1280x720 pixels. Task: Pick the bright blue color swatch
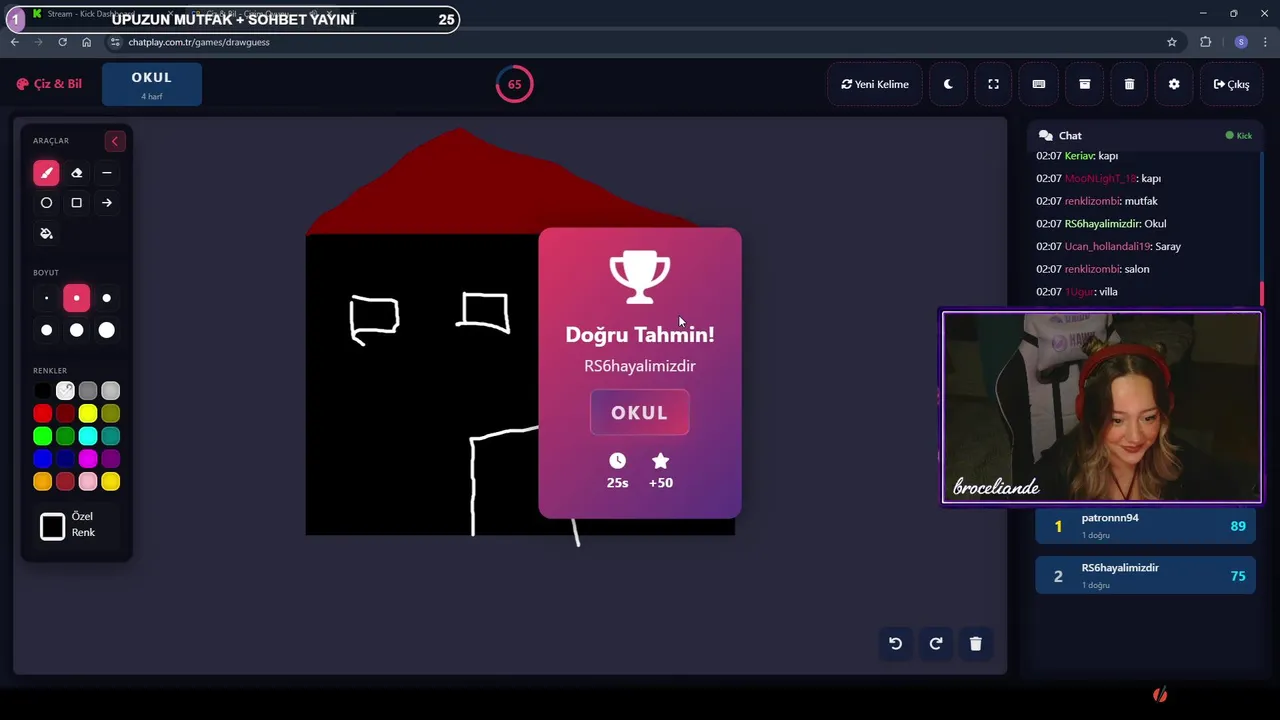pos(42,459)
